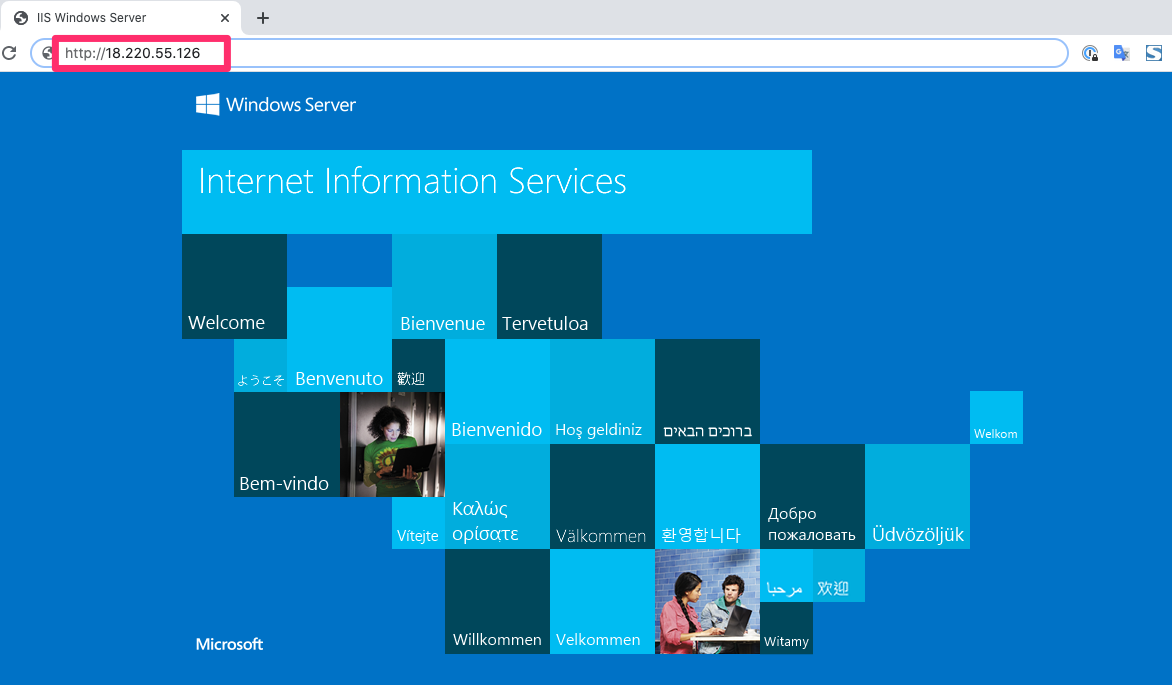Select the "Välkommen" tile
1172x685 pixels.
602,497
